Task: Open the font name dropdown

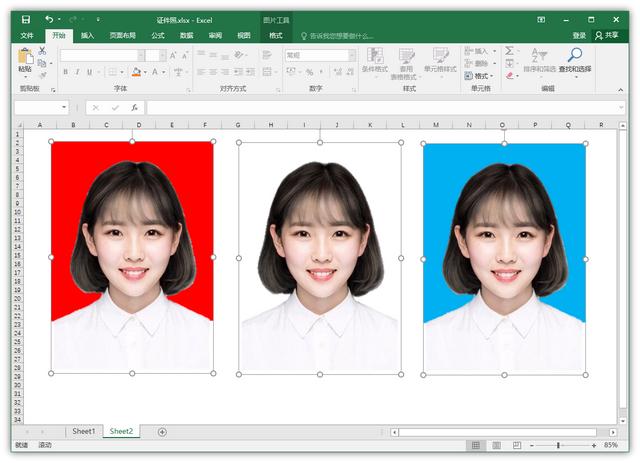Action: pyautogui.click(x=141, y=55)
